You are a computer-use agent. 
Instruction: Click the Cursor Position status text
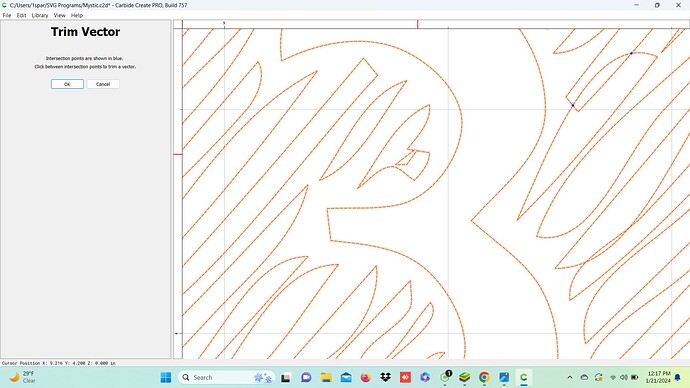[x=59, y=363]
